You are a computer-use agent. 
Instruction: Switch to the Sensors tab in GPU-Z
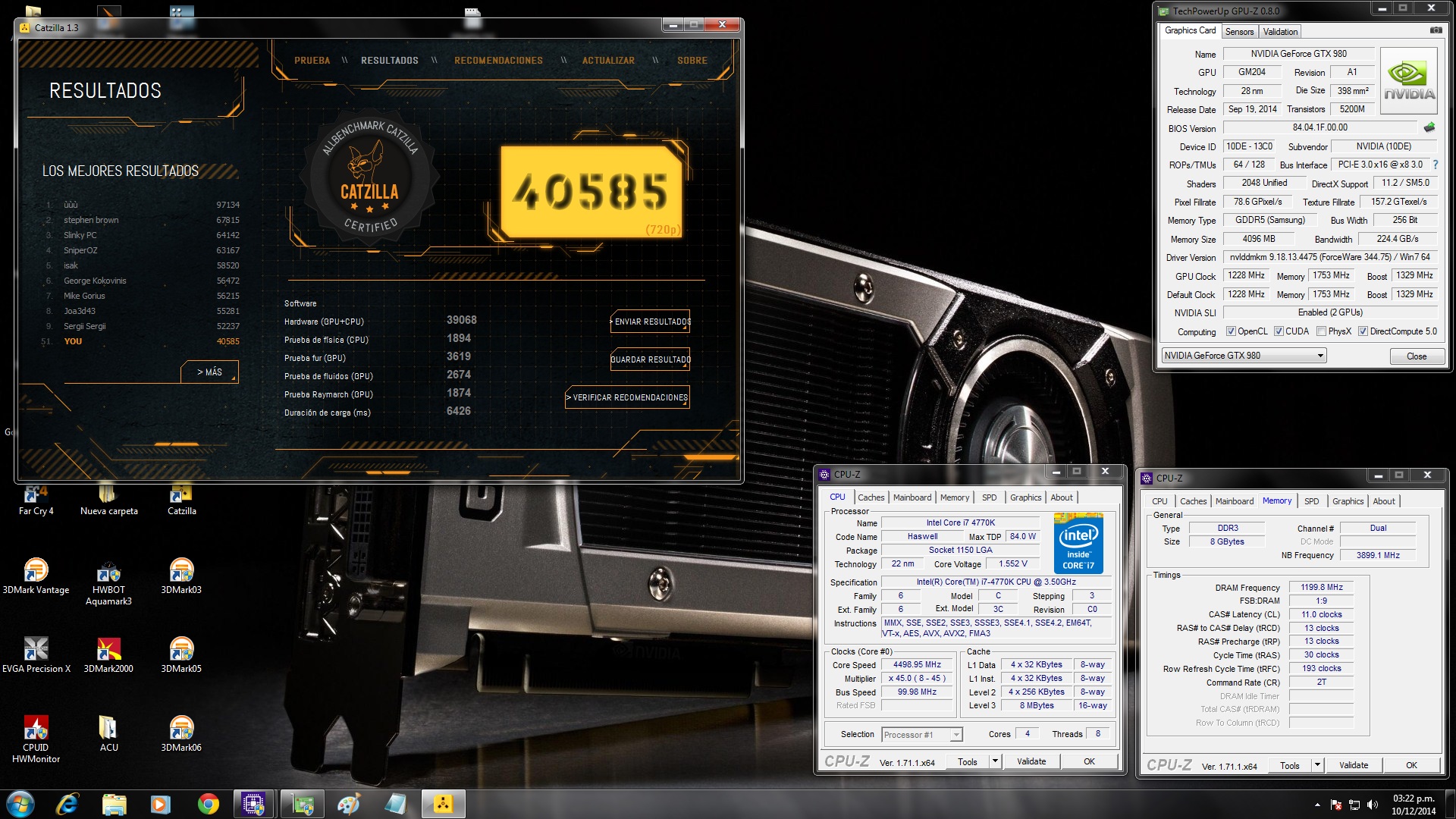(1239, 32)
